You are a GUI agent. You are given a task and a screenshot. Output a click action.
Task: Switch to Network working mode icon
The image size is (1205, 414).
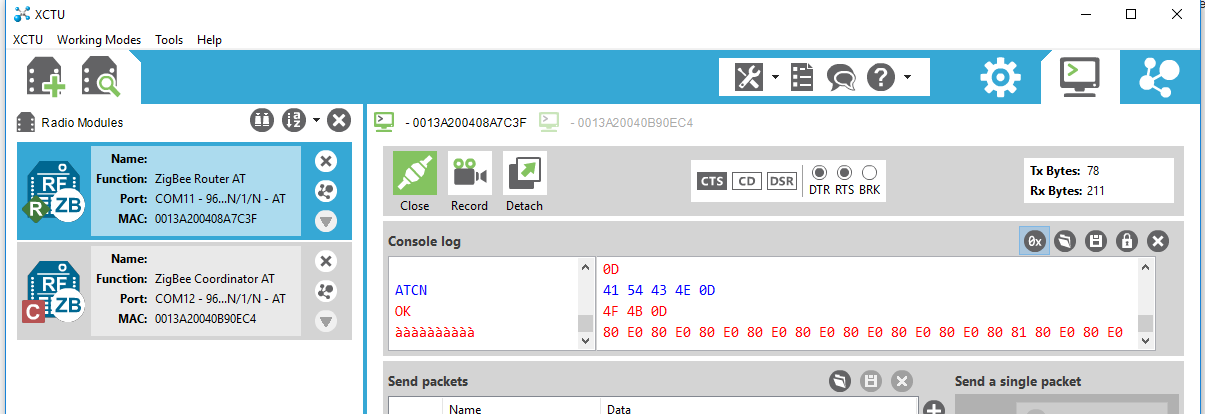click(1160, 77)
